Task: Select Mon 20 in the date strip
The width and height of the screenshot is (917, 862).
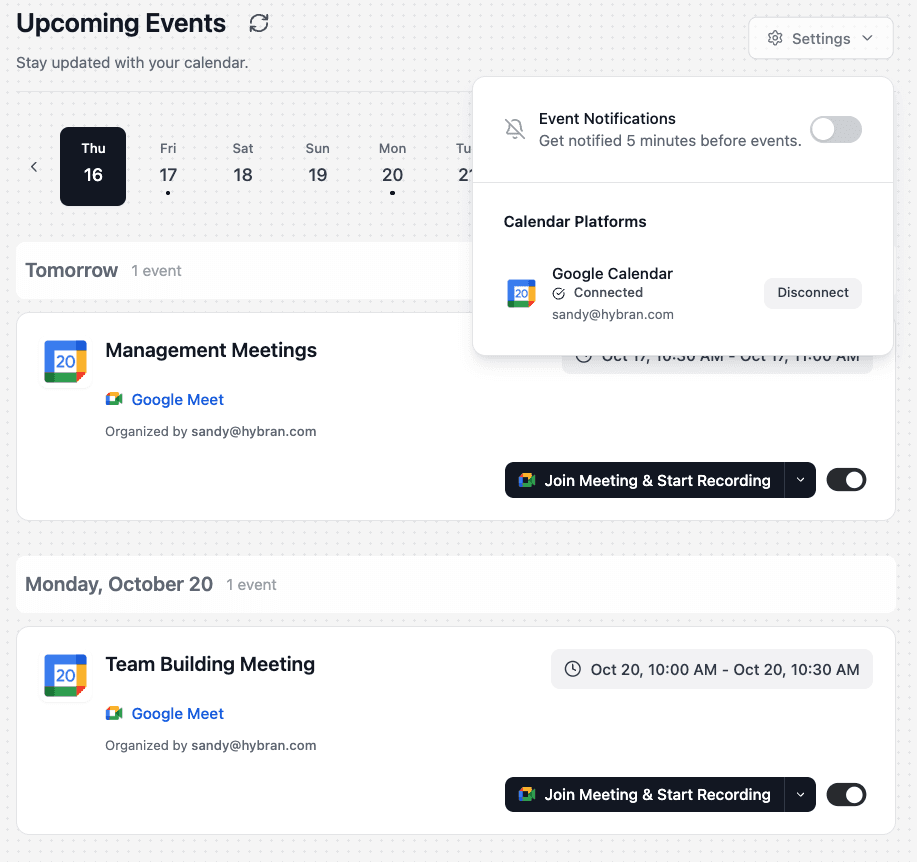Action: point(392,166)
